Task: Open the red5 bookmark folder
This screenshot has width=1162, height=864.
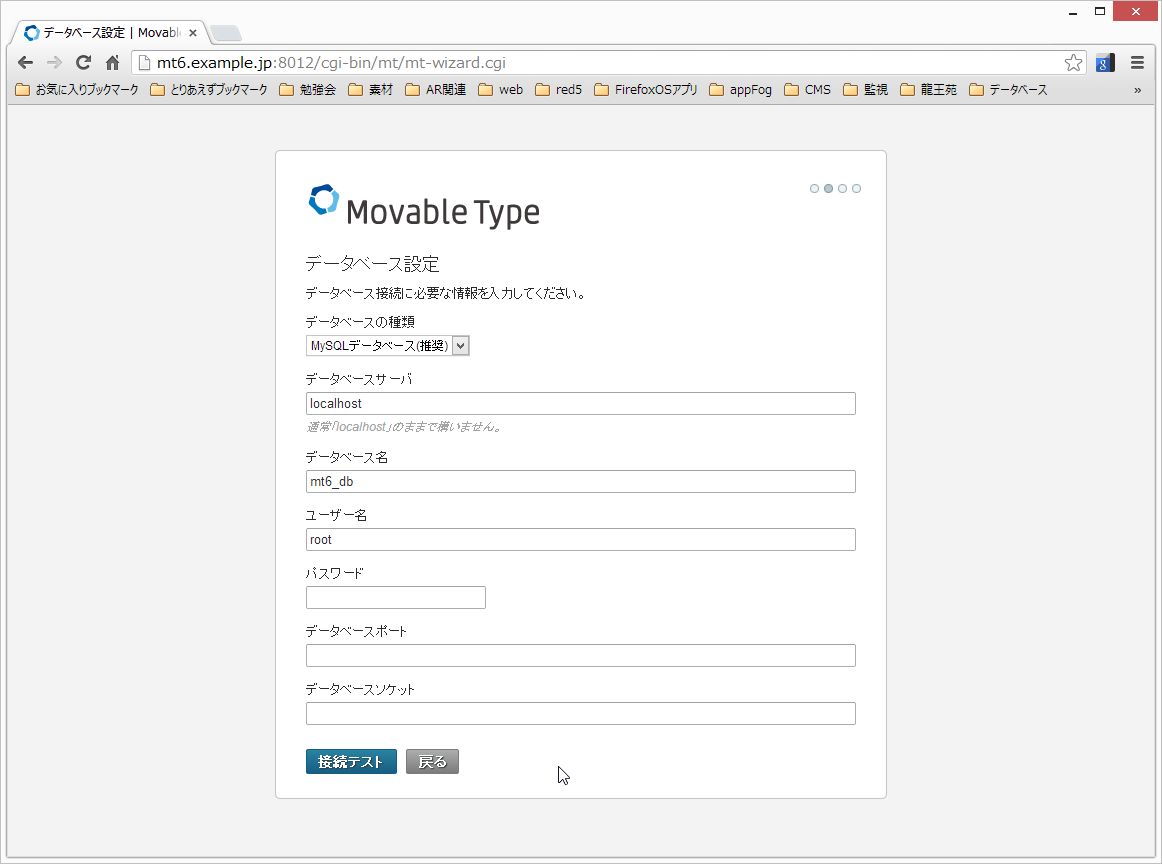Action: [x=559, y=90]
